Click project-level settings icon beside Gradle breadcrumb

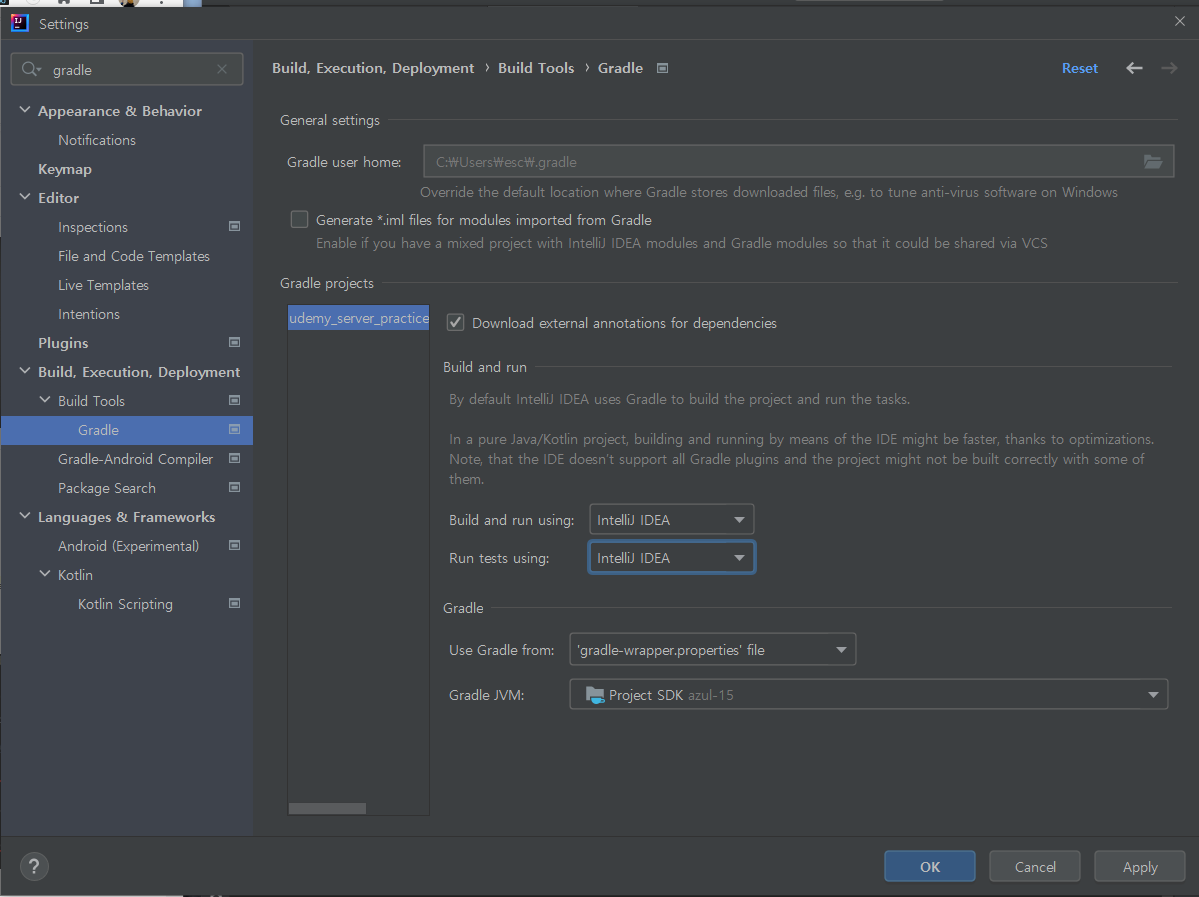[x=662, y=68]
